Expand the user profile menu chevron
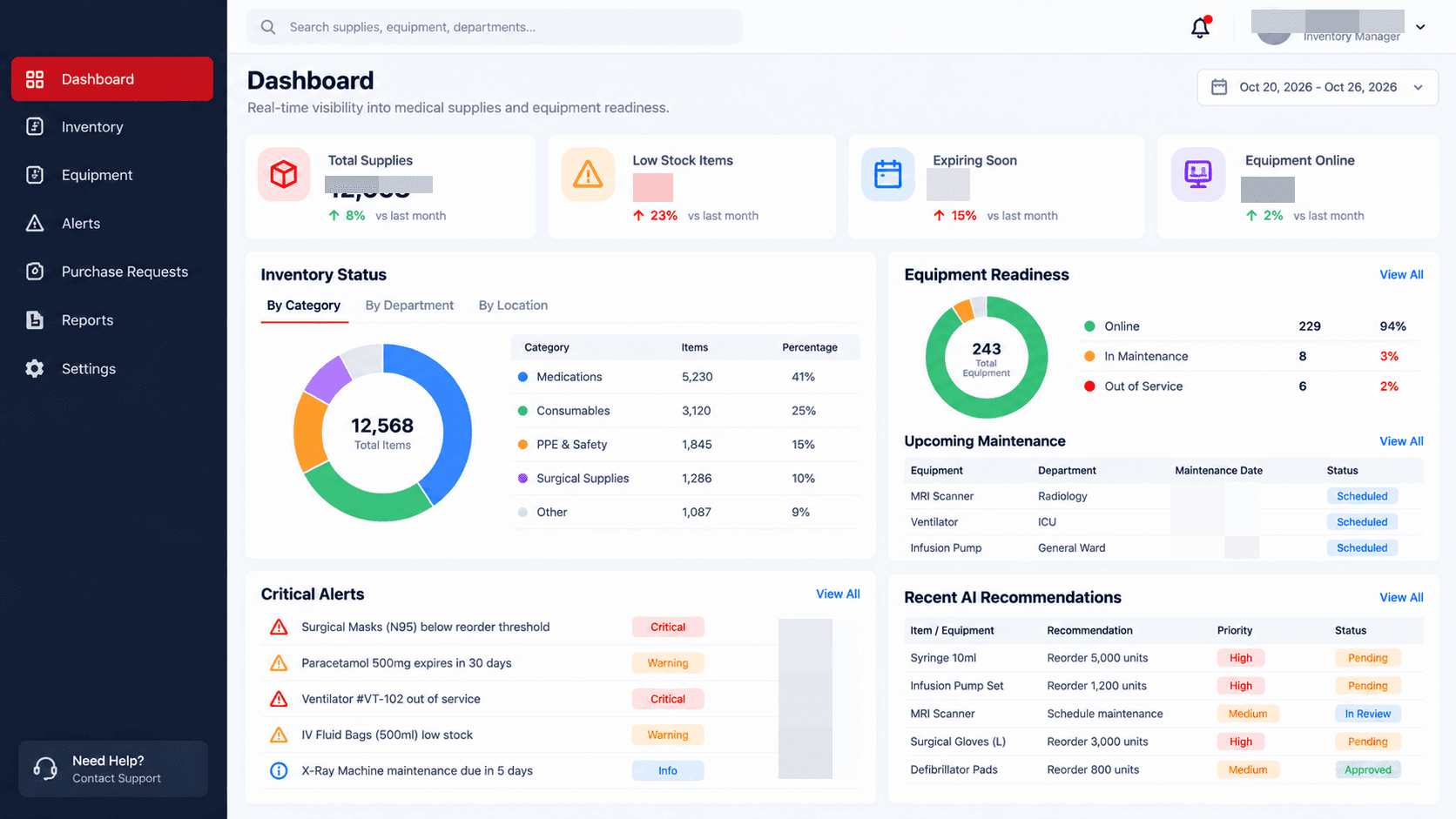The image size is (1456, 819). [1420, 27]
